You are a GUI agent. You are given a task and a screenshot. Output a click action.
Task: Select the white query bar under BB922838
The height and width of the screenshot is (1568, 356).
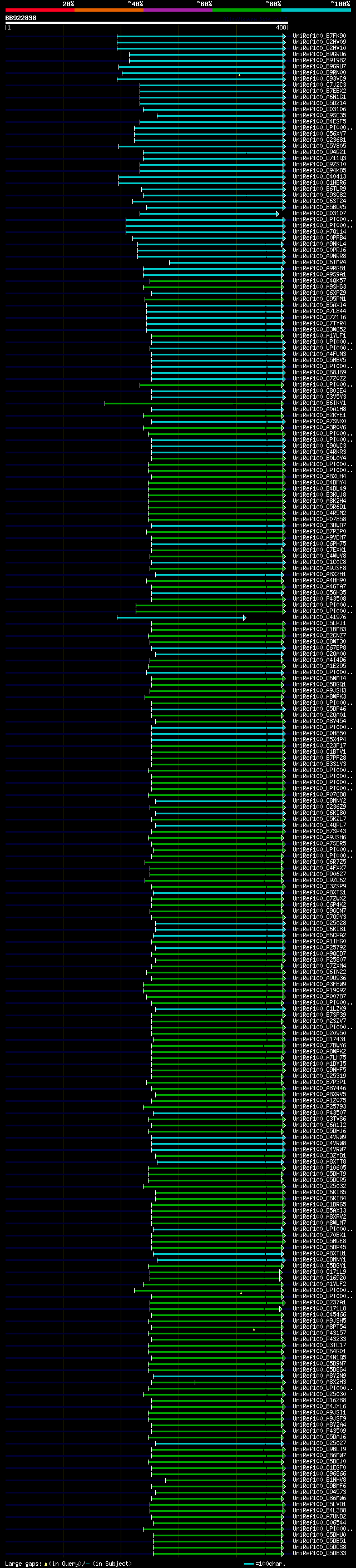147,22
